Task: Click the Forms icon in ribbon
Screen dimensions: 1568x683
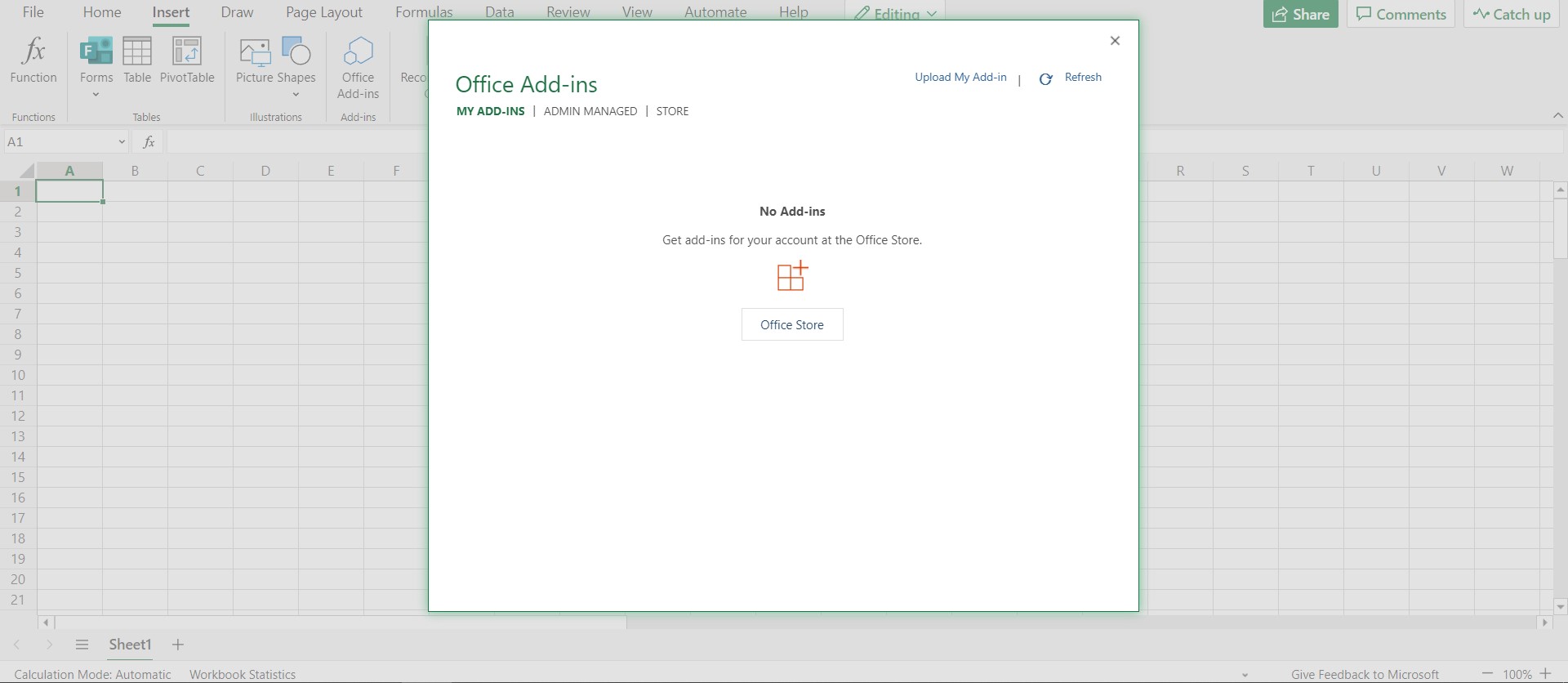Action: point(96,51)
